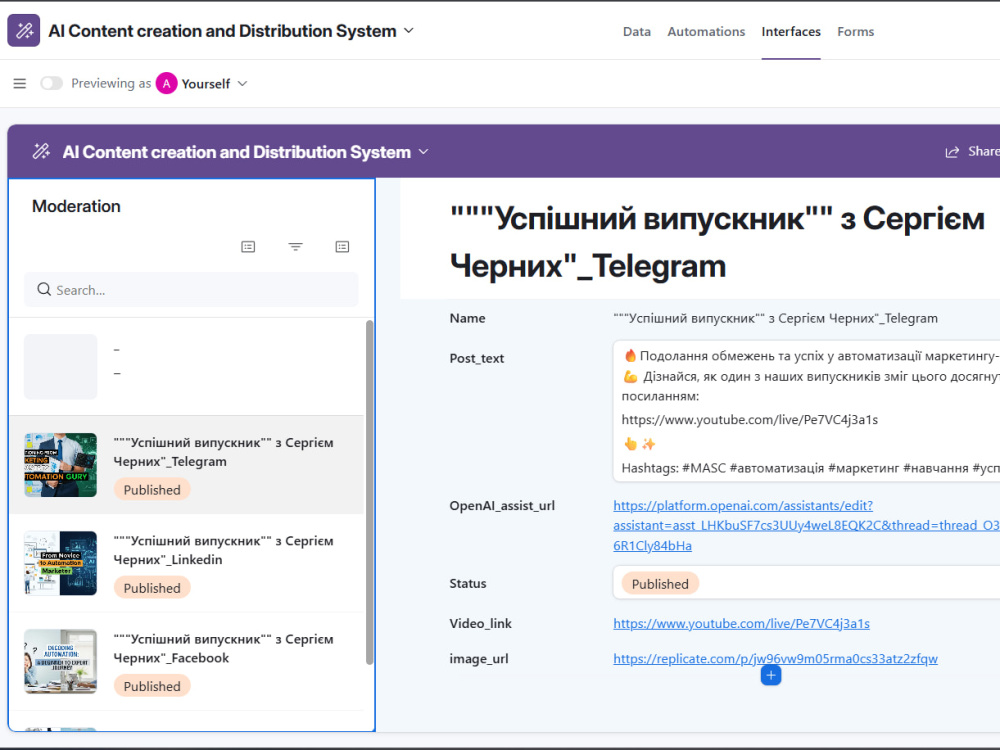Click the large record title heading

[717, 242]
